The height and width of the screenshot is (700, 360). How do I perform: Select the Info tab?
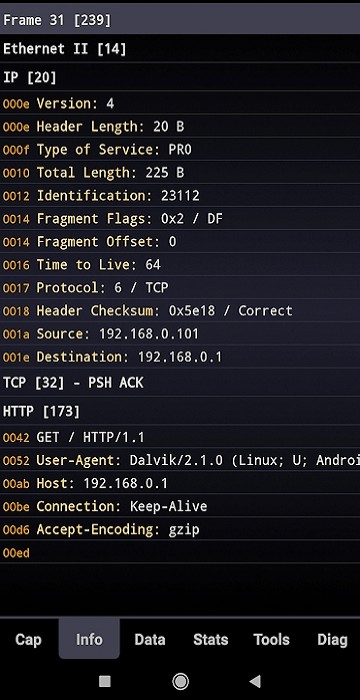pyautogui.click(x=89, y=639)
